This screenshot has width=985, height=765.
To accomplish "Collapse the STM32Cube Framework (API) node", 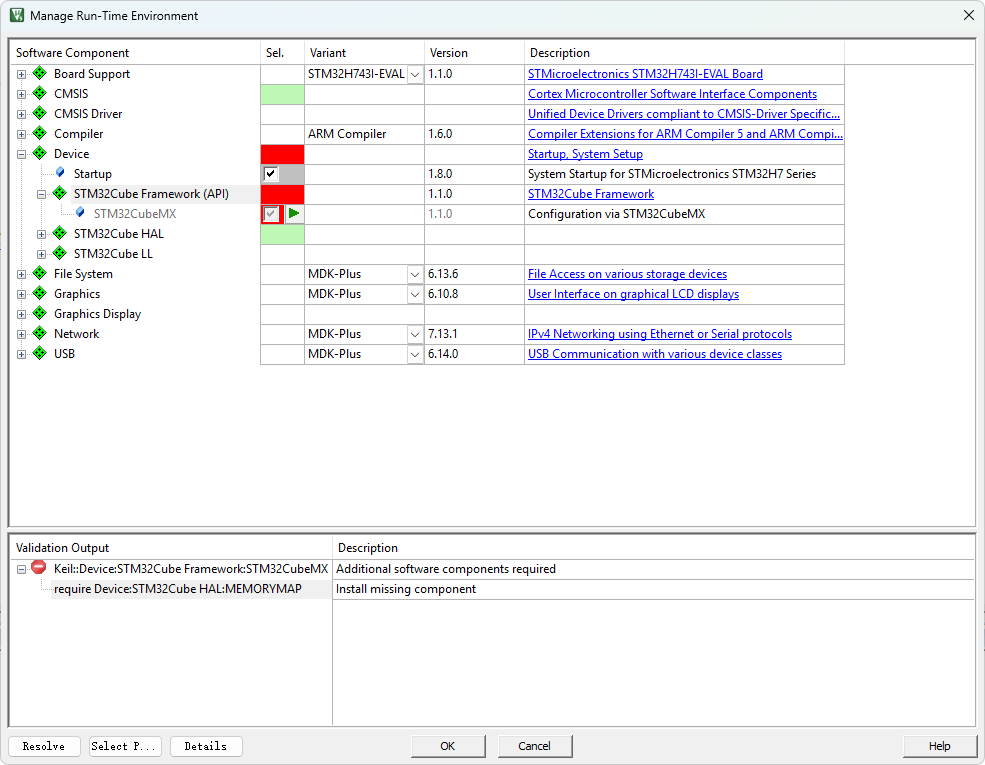I will [x=41, y=194].
